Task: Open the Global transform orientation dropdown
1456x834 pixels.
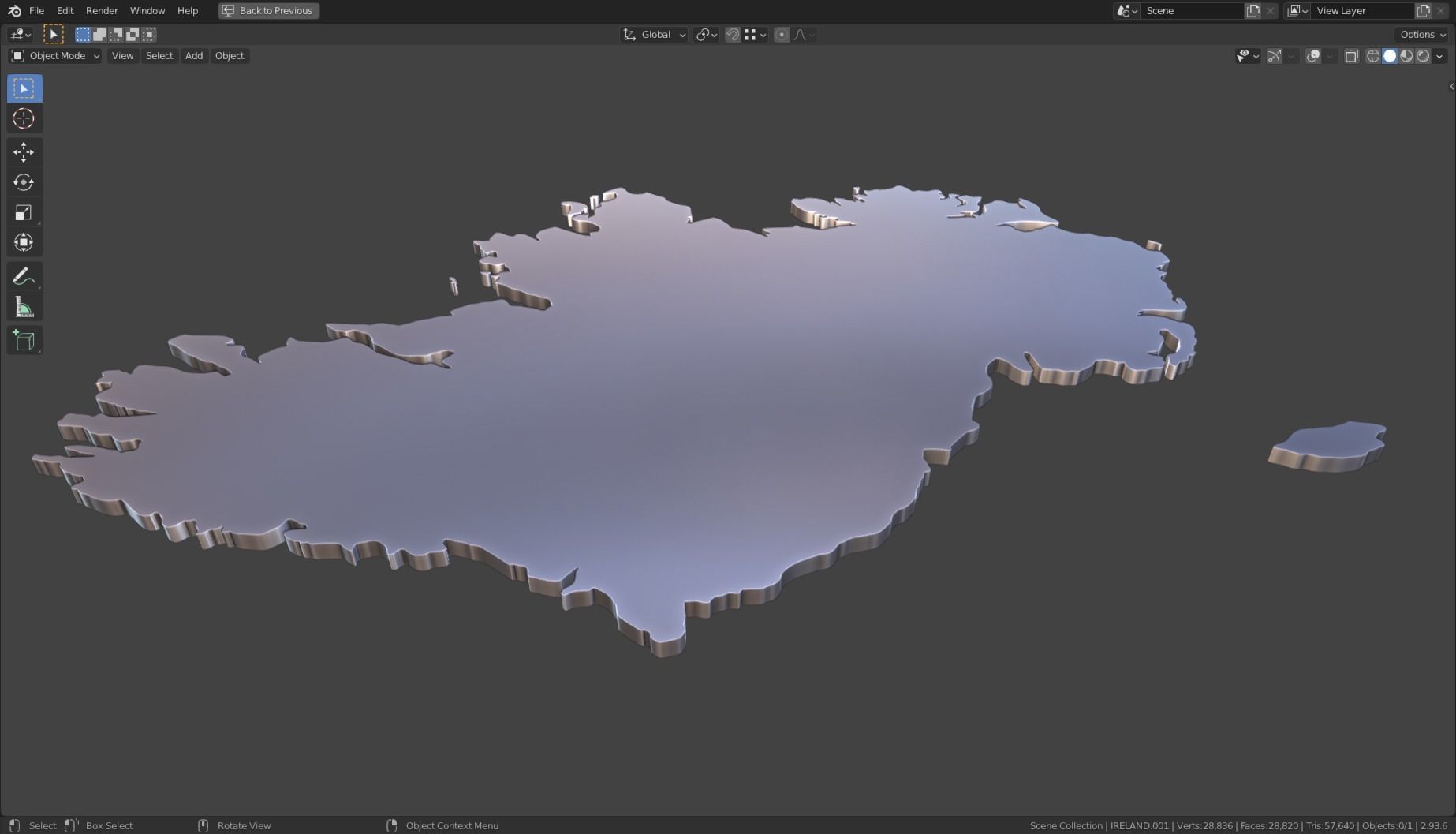Action: [654, 34]
